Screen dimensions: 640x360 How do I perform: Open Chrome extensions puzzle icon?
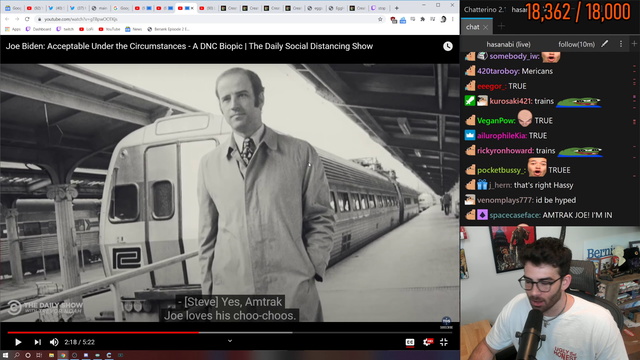(x=422, y=19)
